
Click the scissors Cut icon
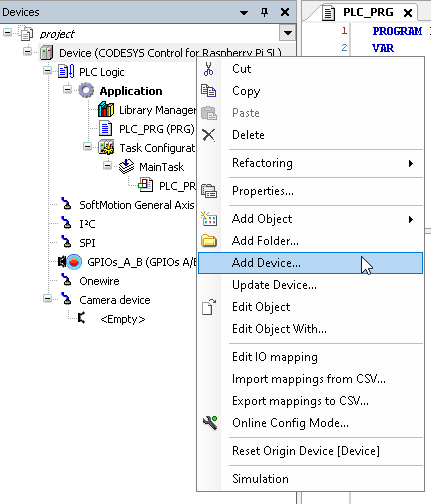click(x=208, y=69)
